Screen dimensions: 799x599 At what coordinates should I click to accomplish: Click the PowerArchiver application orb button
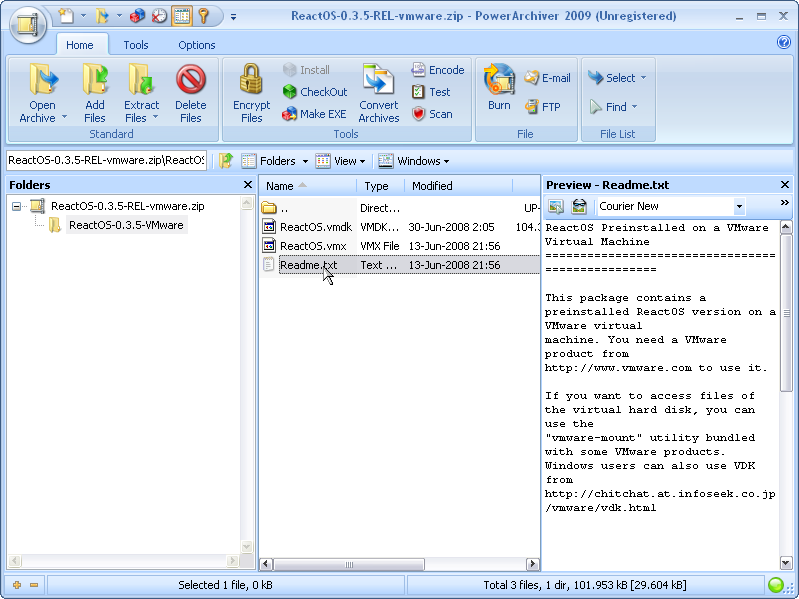tap(28, 24)
